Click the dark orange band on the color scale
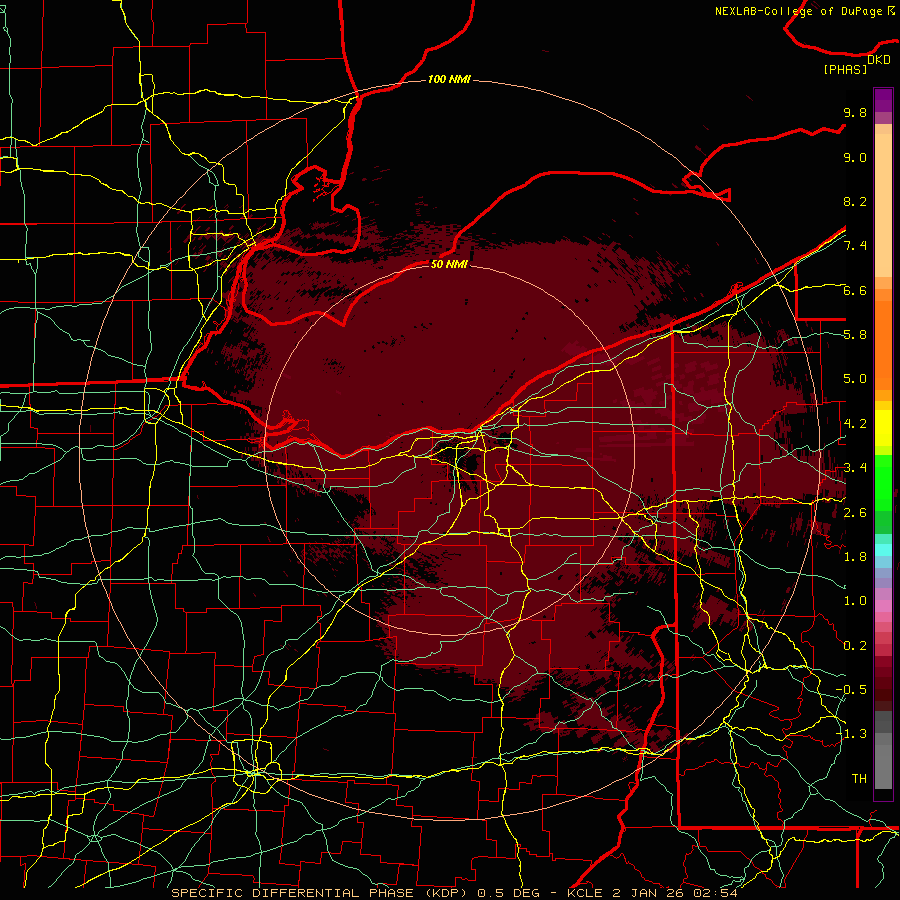Image resolution: width=900 pixels, height=900 pixels. point(883,346)
